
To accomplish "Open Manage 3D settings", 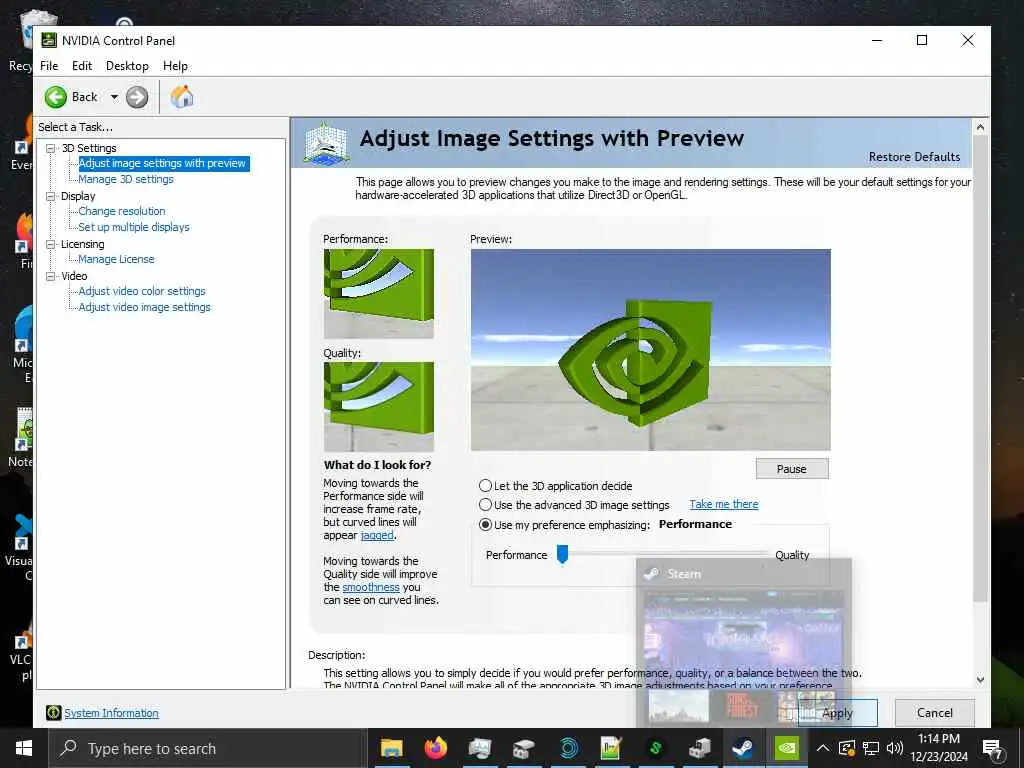I will click(x=126, y=179).
